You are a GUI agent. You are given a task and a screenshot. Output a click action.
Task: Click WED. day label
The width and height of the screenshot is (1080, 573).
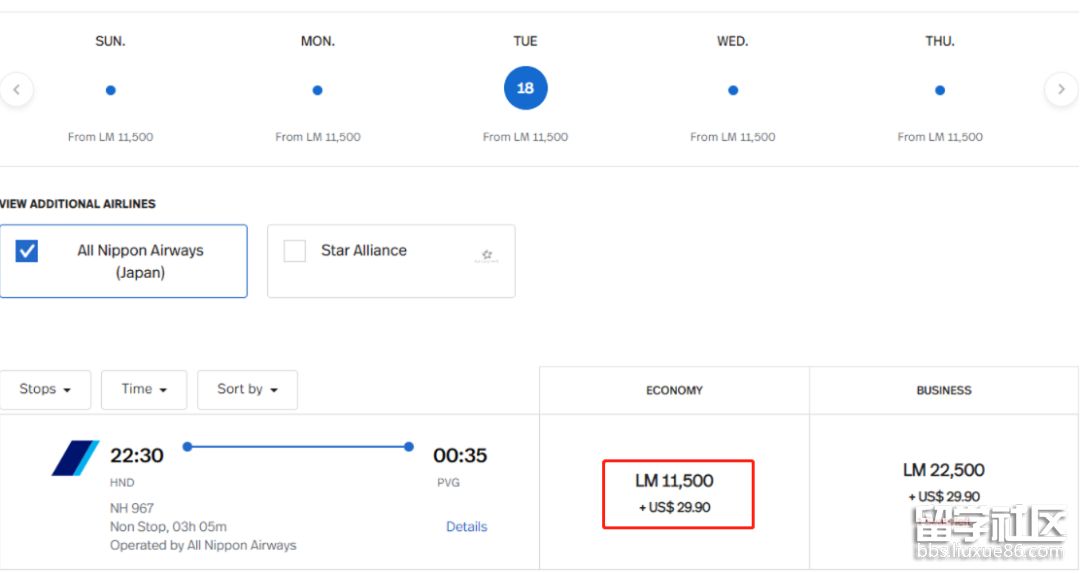point(733,41)
